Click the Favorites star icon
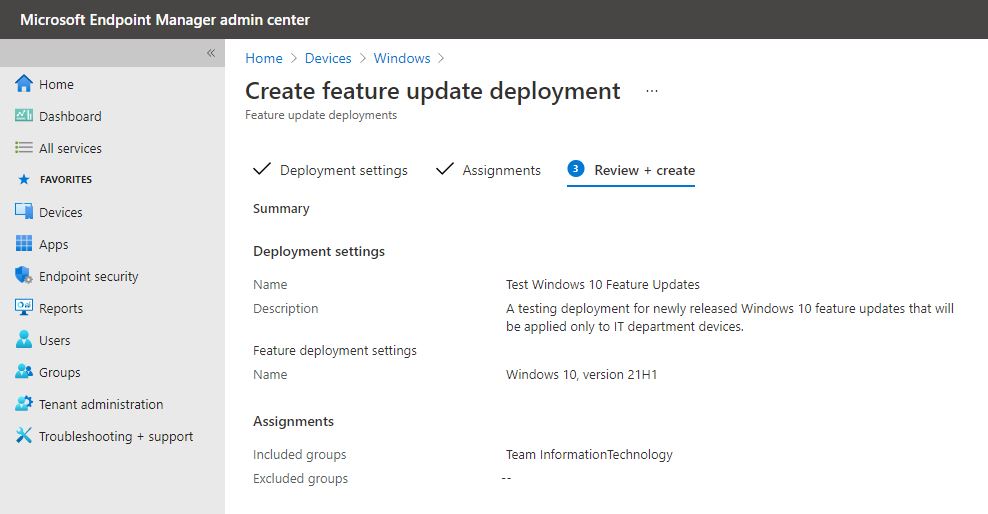 [x=24, y=180]
